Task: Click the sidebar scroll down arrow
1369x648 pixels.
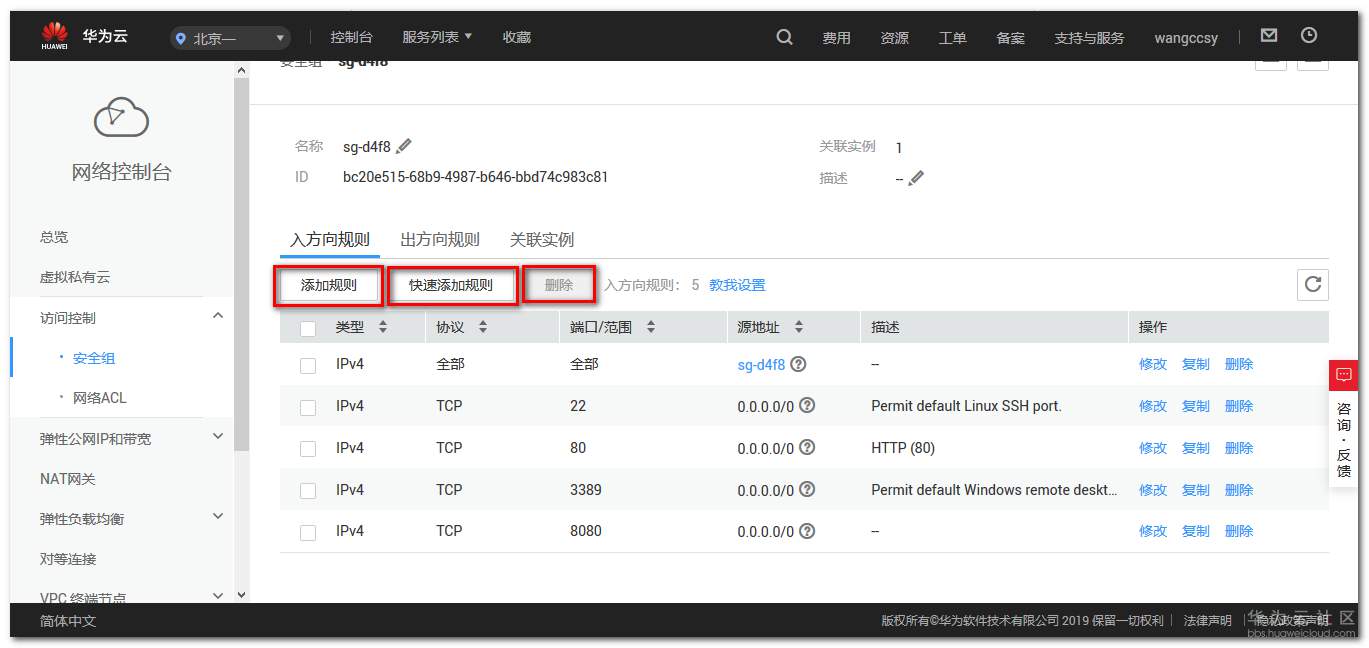Action: (x=241, y=595)
